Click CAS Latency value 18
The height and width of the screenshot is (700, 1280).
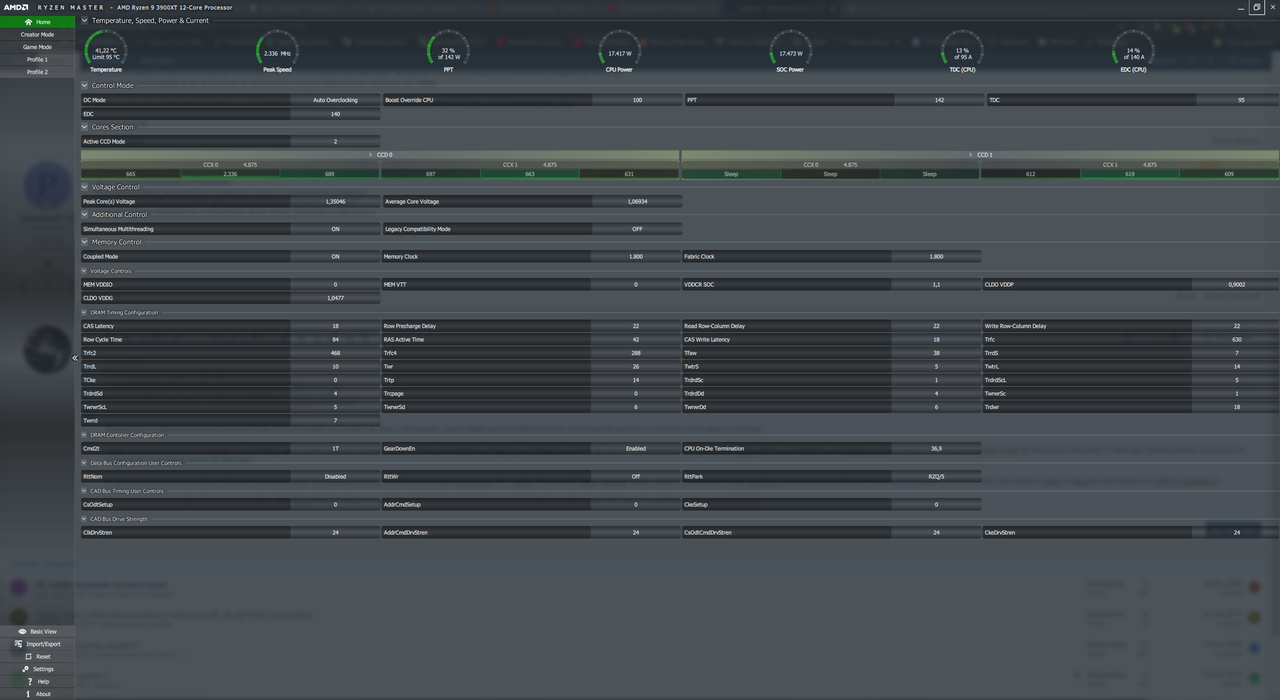click(335, 326)
